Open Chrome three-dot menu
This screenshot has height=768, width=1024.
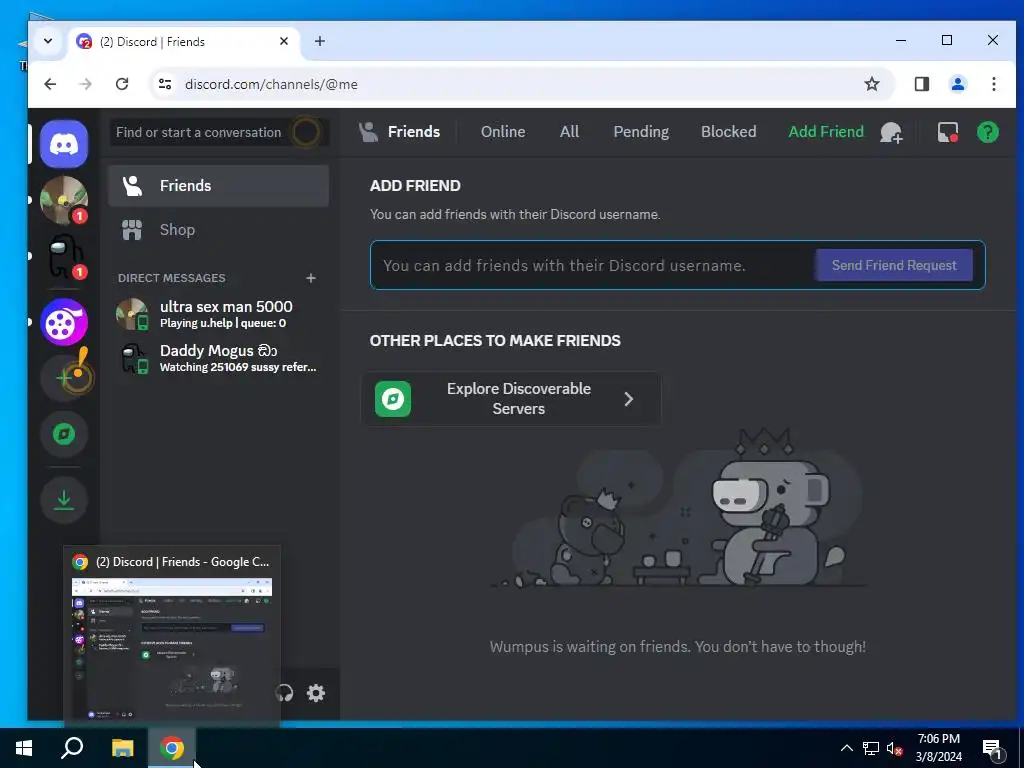993,84
